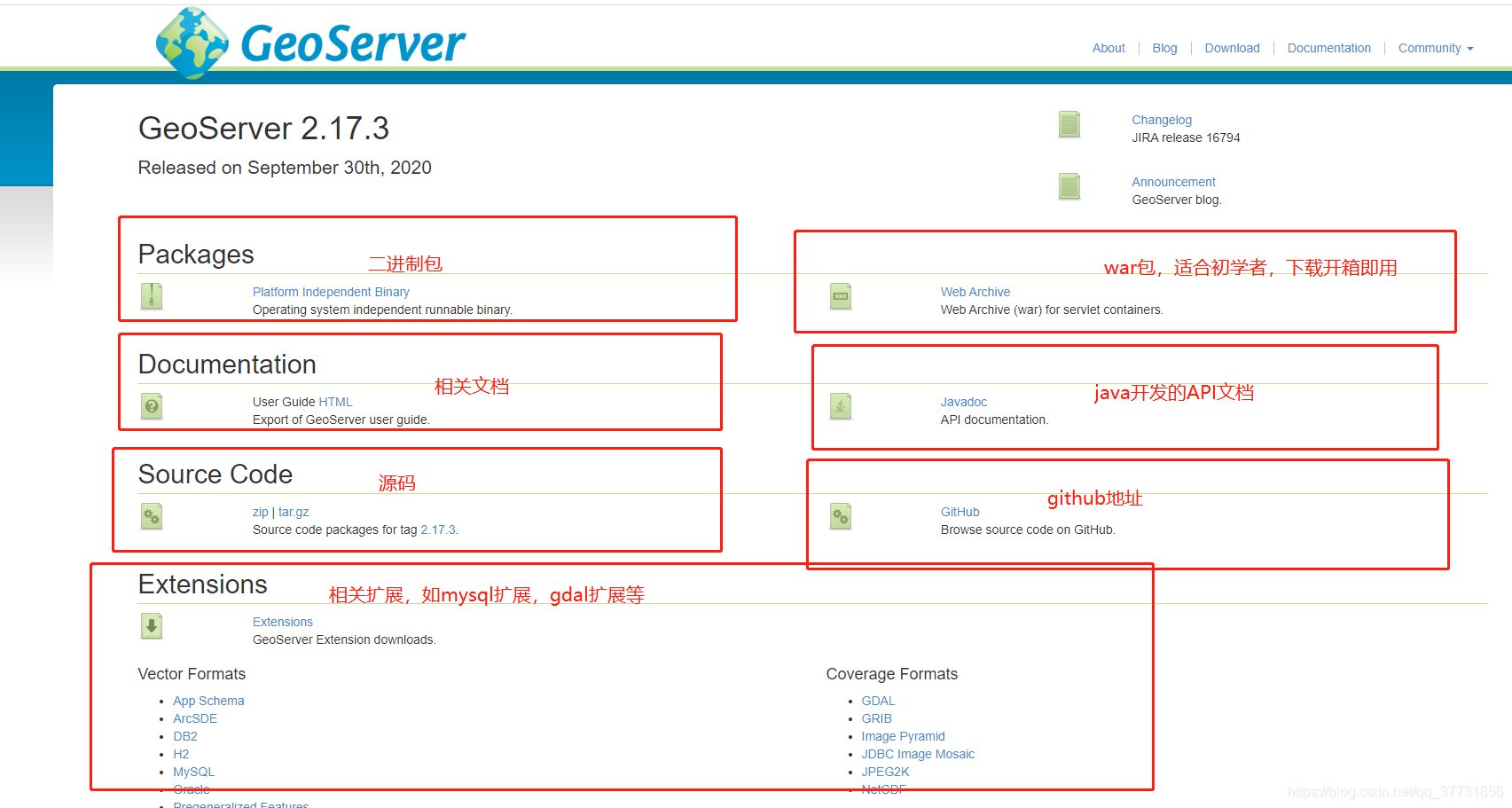This screenshot has height=808, width=1512.
Task: Click the document icon next to Changelog
Action: click(x=1069, y=124)
